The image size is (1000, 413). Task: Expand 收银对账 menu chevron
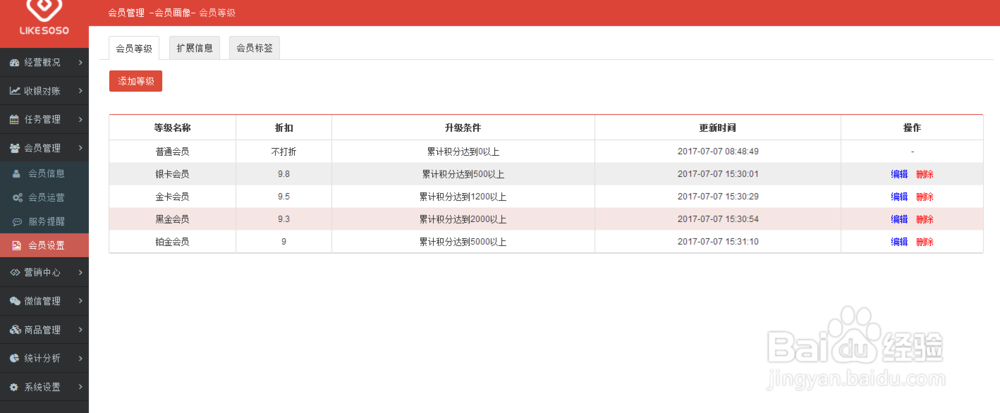[80, 91]
